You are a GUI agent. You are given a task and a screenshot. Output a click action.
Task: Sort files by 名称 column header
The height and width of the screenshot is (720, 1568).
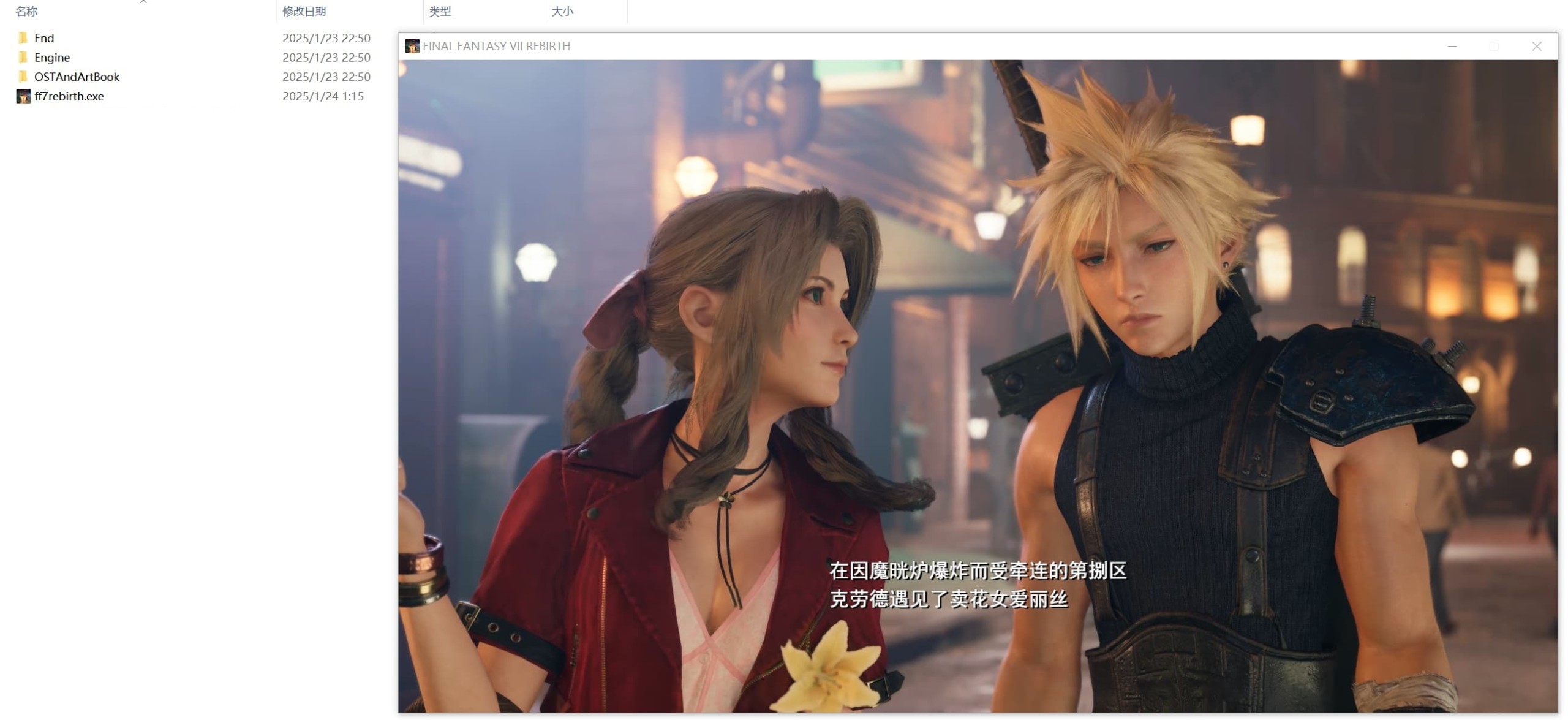(x=26, y=11)
